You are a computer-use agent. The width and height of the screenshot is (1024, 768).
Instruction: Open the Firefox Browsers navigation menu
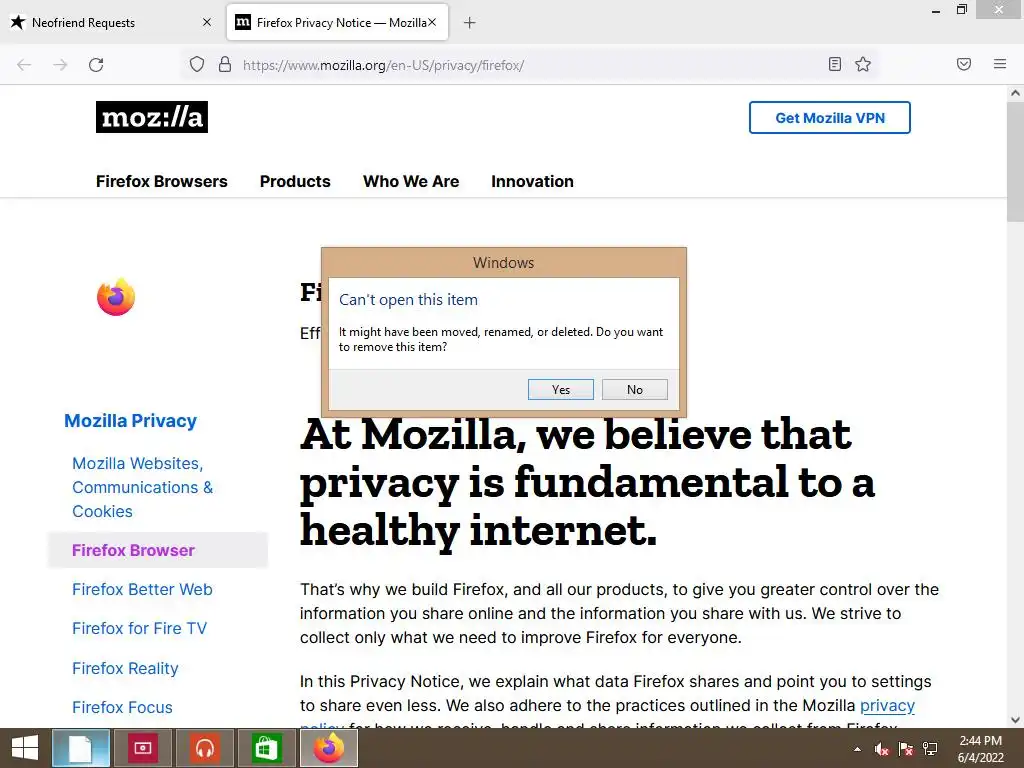[162, 182]
